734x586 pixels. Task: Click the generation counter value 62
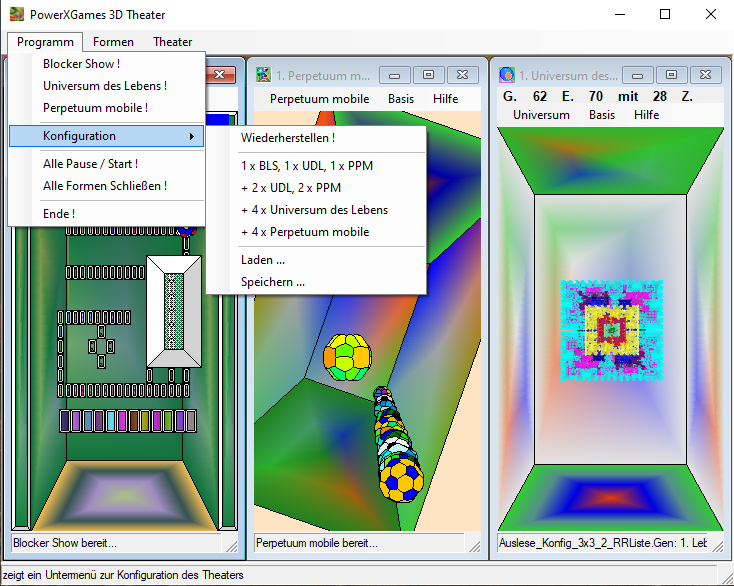[x=540, y=96]
